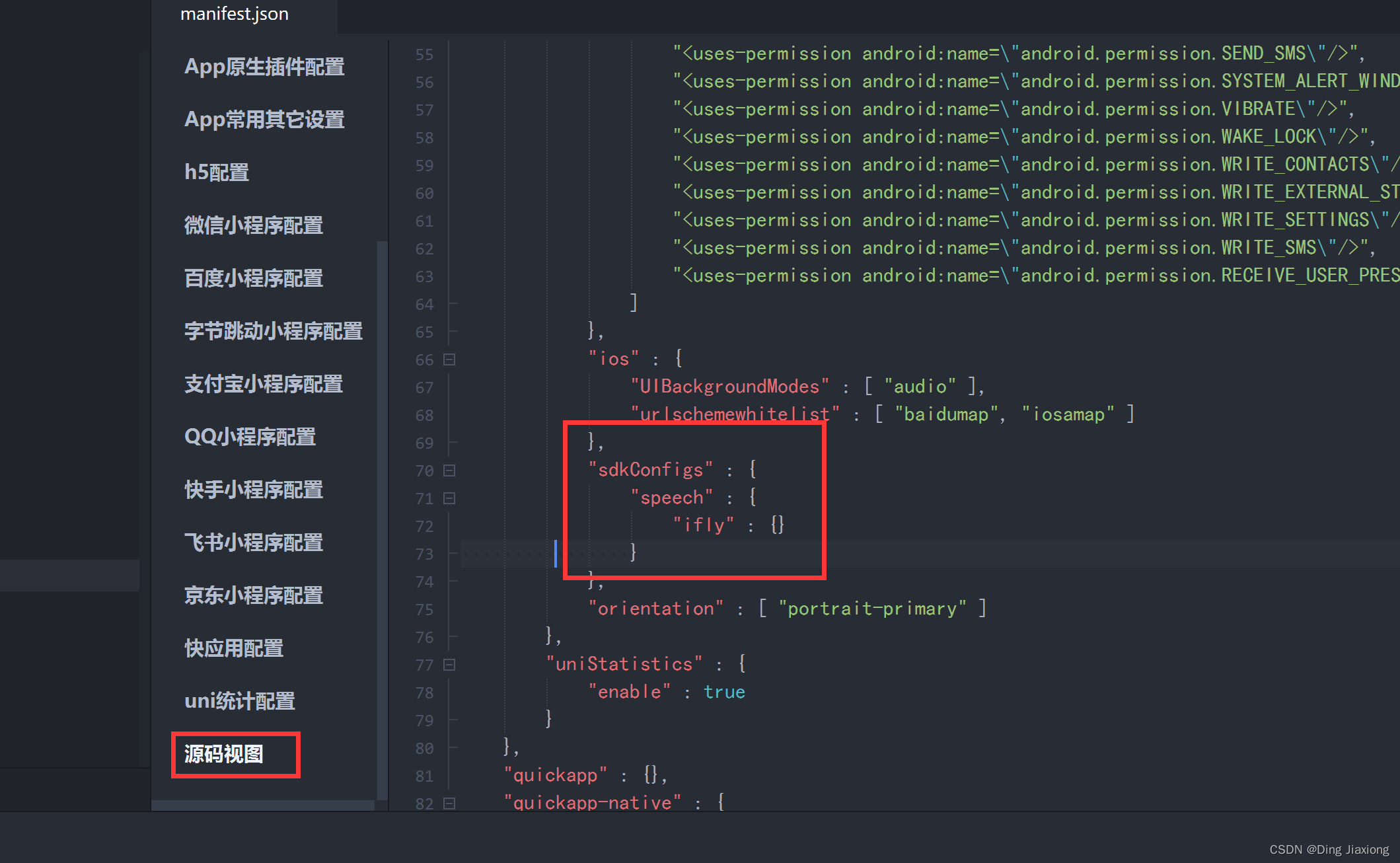Viewport: 1400px width, 863px height.
Task: Open the manifest.json editor tab
Action: tap(235, 14)
